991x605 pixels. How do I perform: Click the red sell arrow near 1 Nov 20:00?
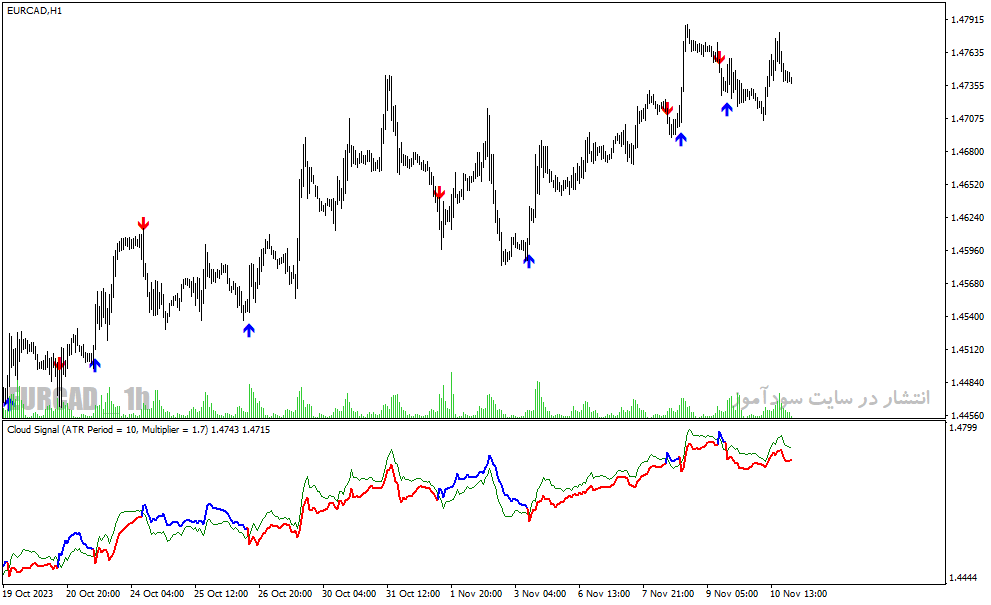coord(440,193)
